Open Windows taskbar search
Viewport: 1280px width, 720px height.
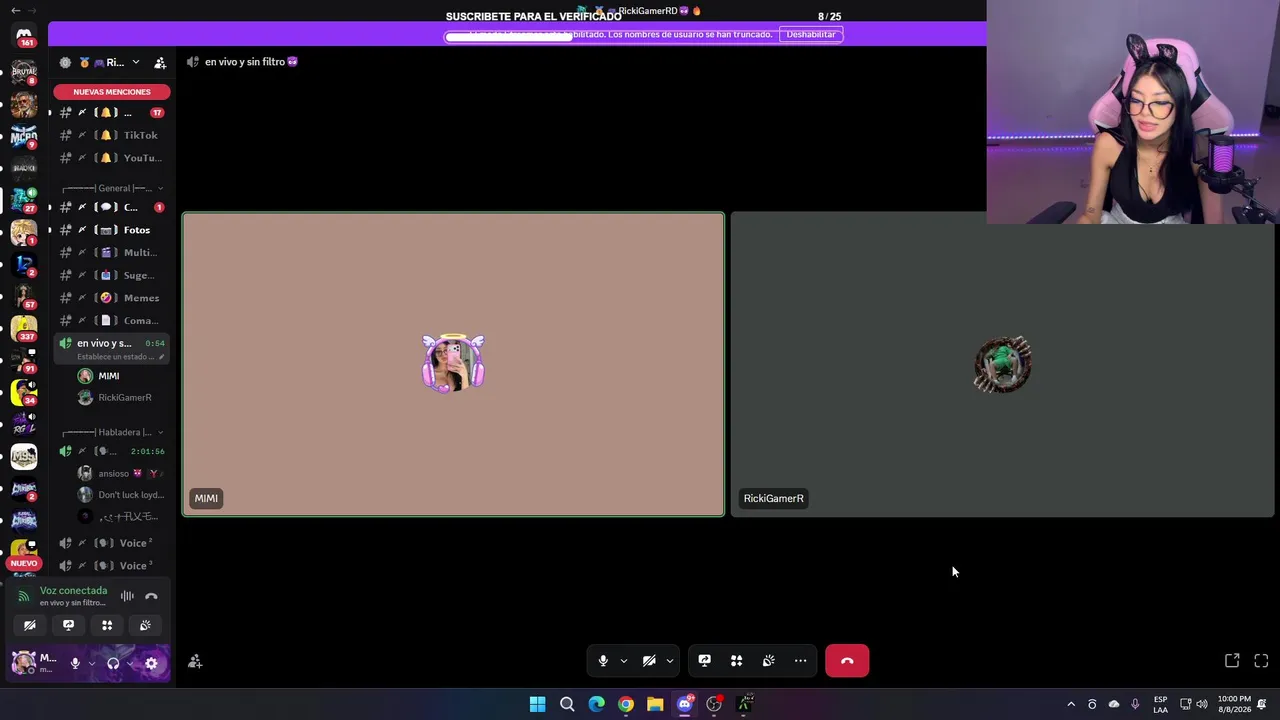[x=567, y=704]
